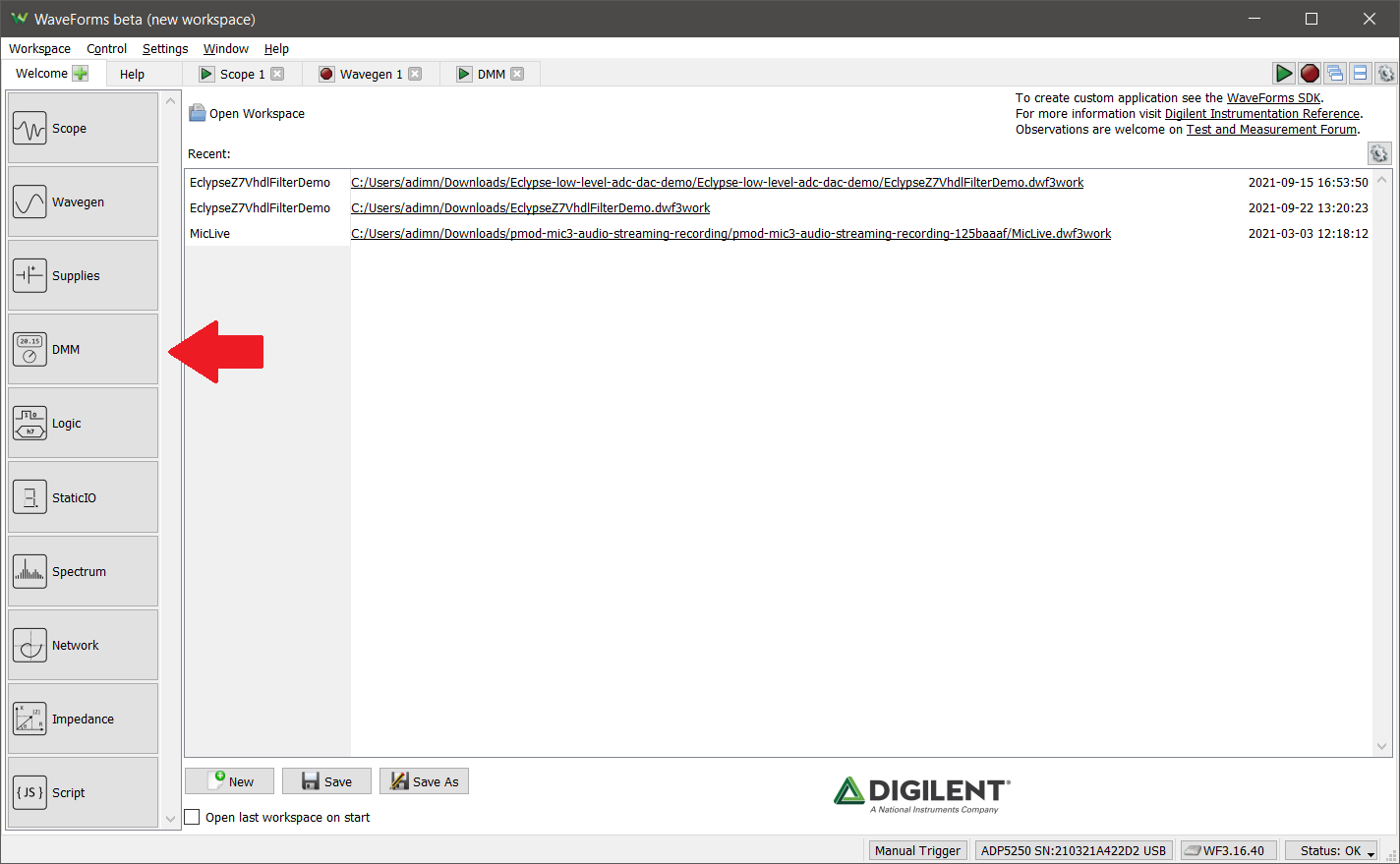Click the top-right toolbar gear icon
This screenshot has width=1400, height=864.
[x=1386, y=73]
